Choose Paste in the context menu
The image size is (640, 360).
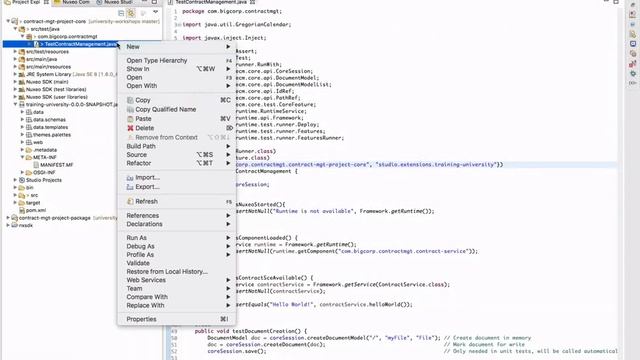177,119
